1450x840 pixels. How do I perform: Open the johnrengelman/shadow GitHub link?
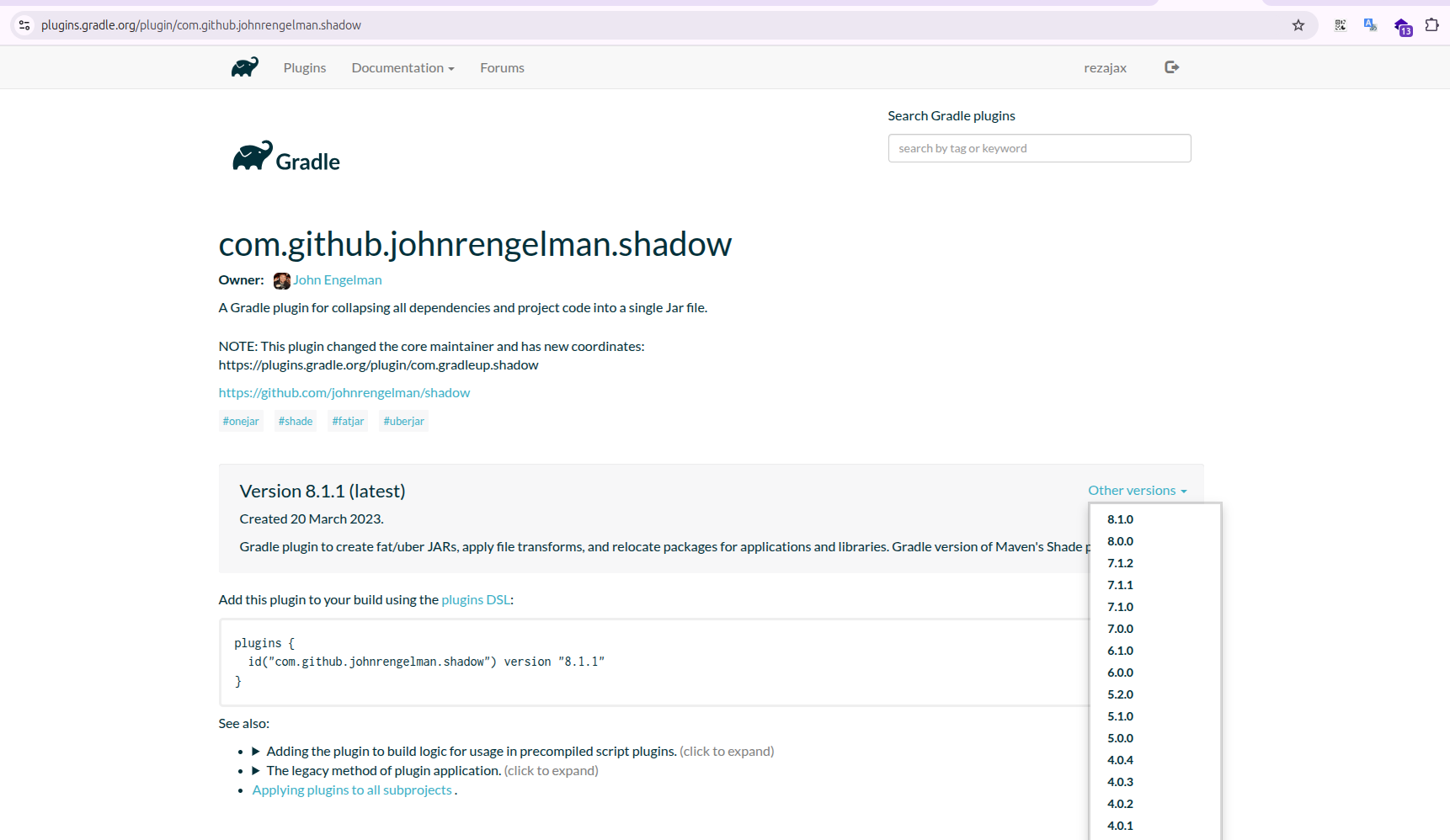click(344, 393)
